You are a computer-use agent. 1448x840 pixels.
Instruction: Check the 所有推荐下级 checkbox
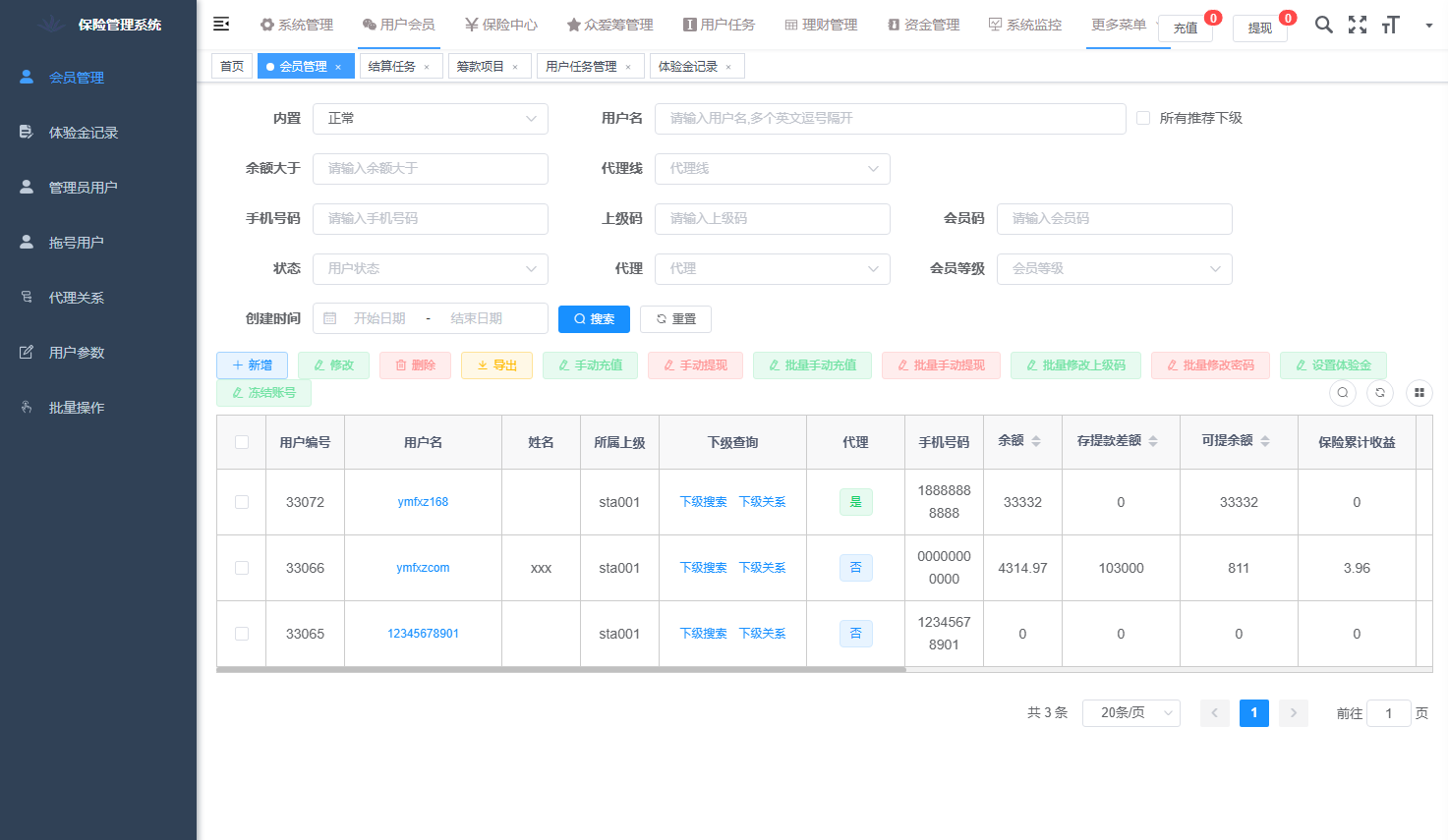1143,118
